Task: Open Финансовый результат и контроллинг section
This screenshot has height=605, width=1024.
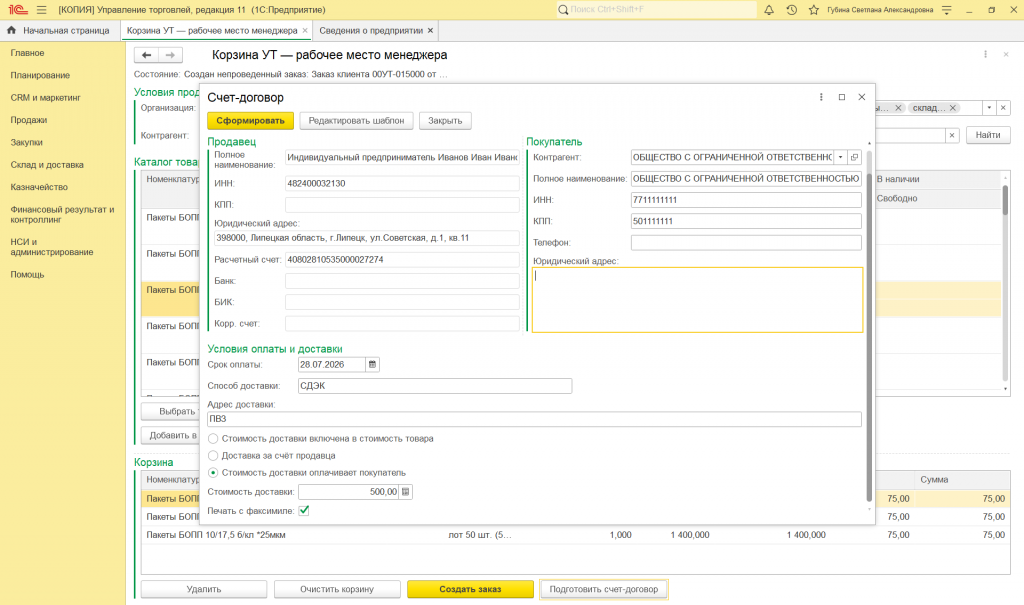Action: point(62,214)
